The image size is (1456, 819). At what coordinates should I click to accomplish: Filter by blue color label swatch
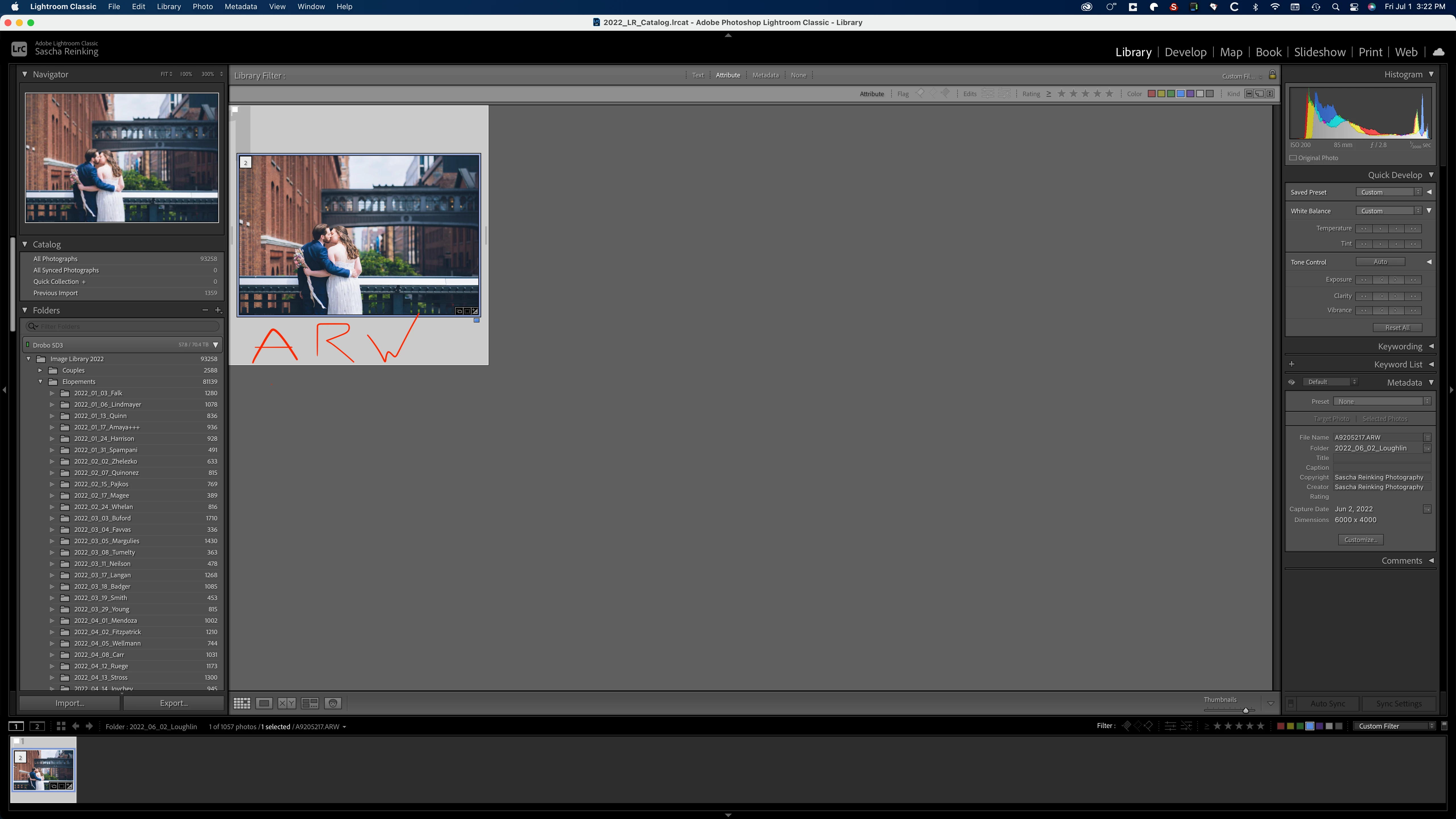pos(1181,94)
